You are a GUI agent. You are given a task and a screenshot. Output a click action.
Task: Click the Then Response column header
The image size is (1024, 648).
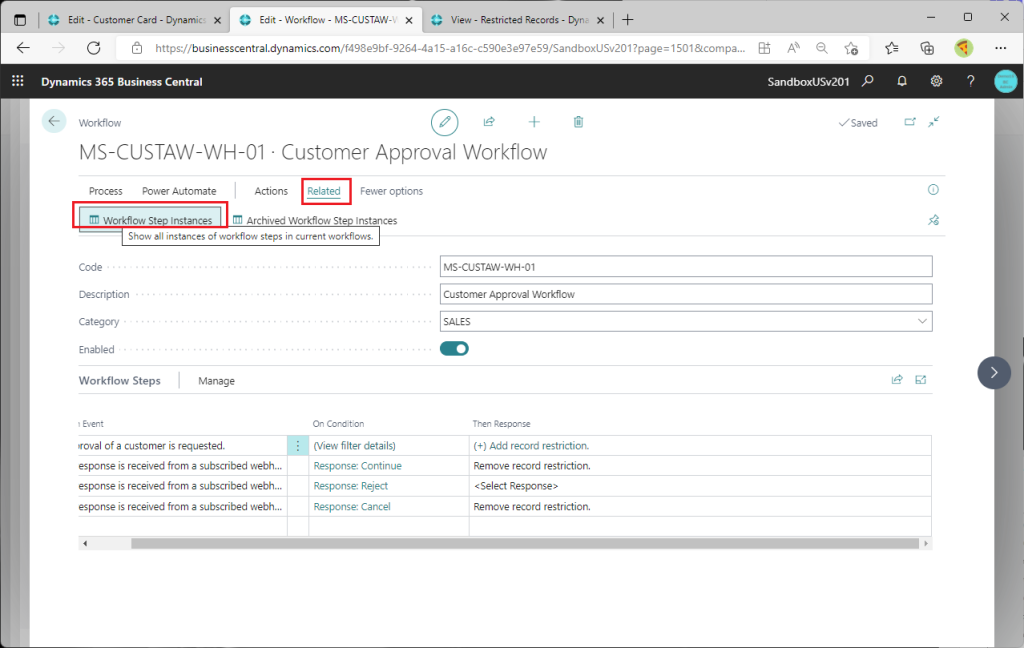click(502, 423)
